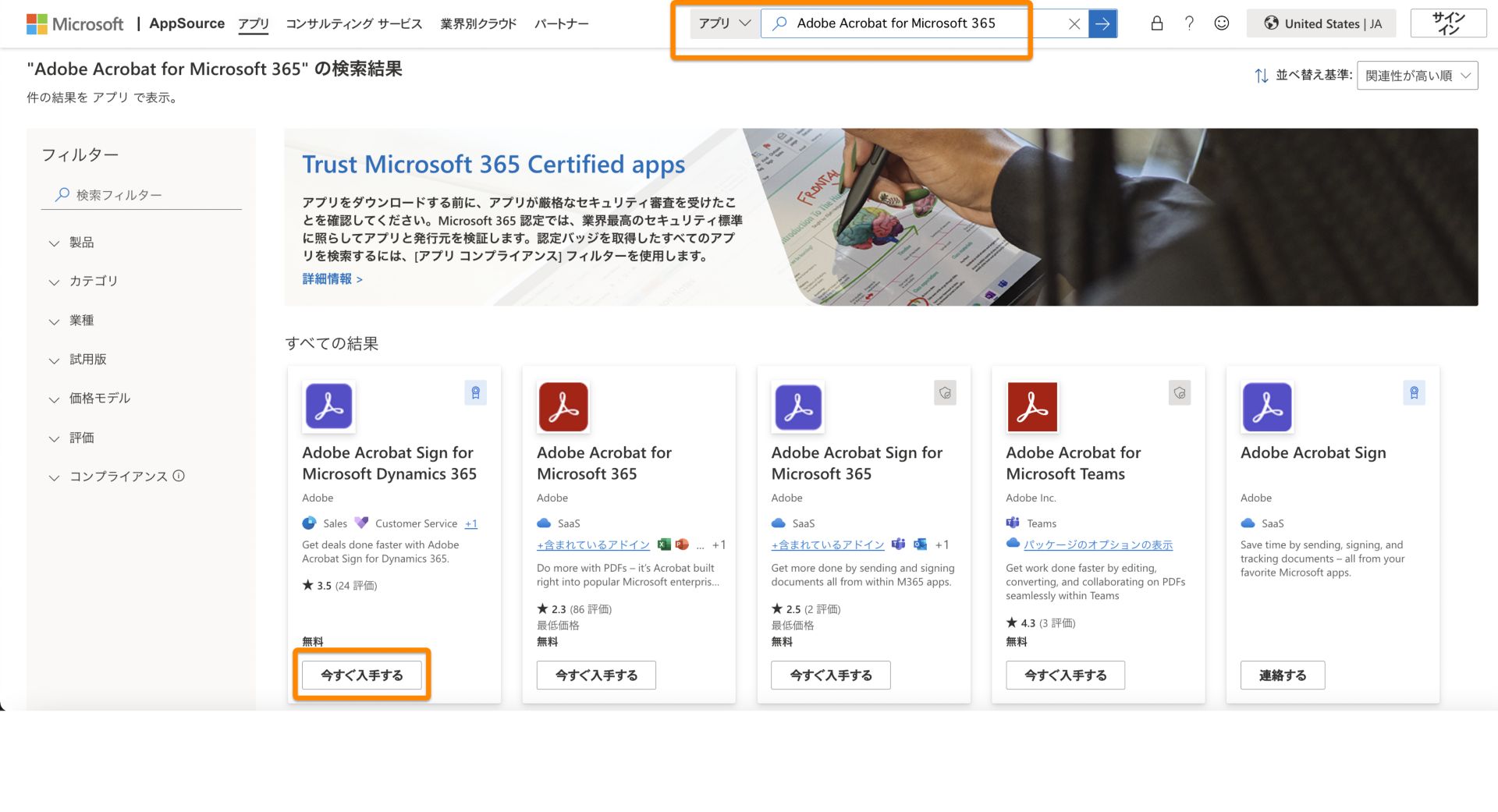
Task: Open Adobe Acrobat Sign title link
Action: (x=1313, y=453)
